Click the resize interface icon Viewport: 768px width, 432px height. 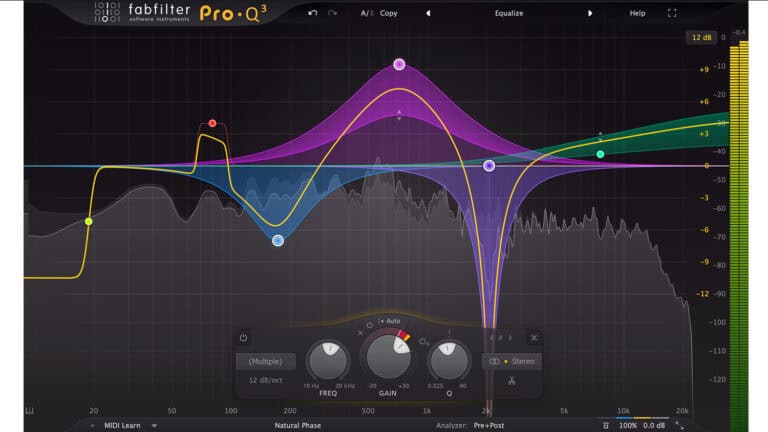(x=679, y=426)
